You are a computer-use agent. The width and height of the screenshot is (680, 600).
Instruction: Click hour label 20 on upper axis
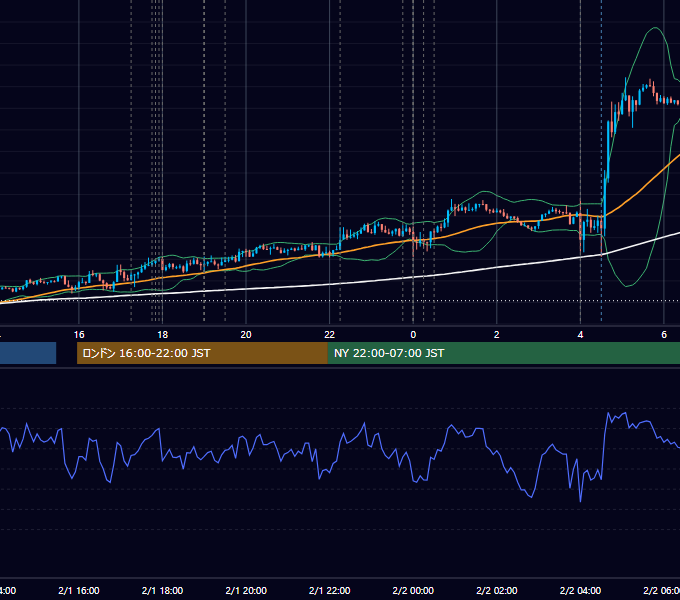pos(246,335)
